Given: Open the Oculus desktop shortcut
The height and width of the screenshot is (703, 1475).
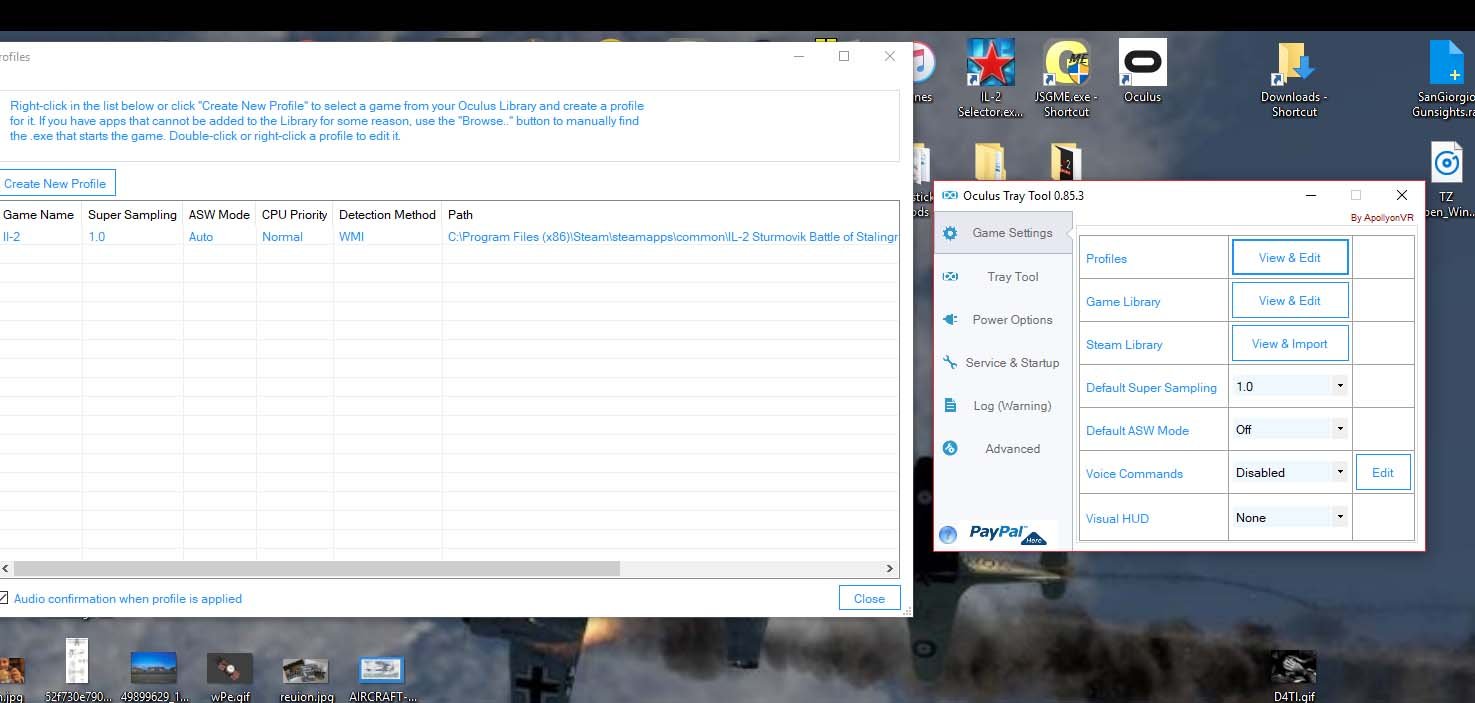Looking at the screenshot, I should (1142, 71).
